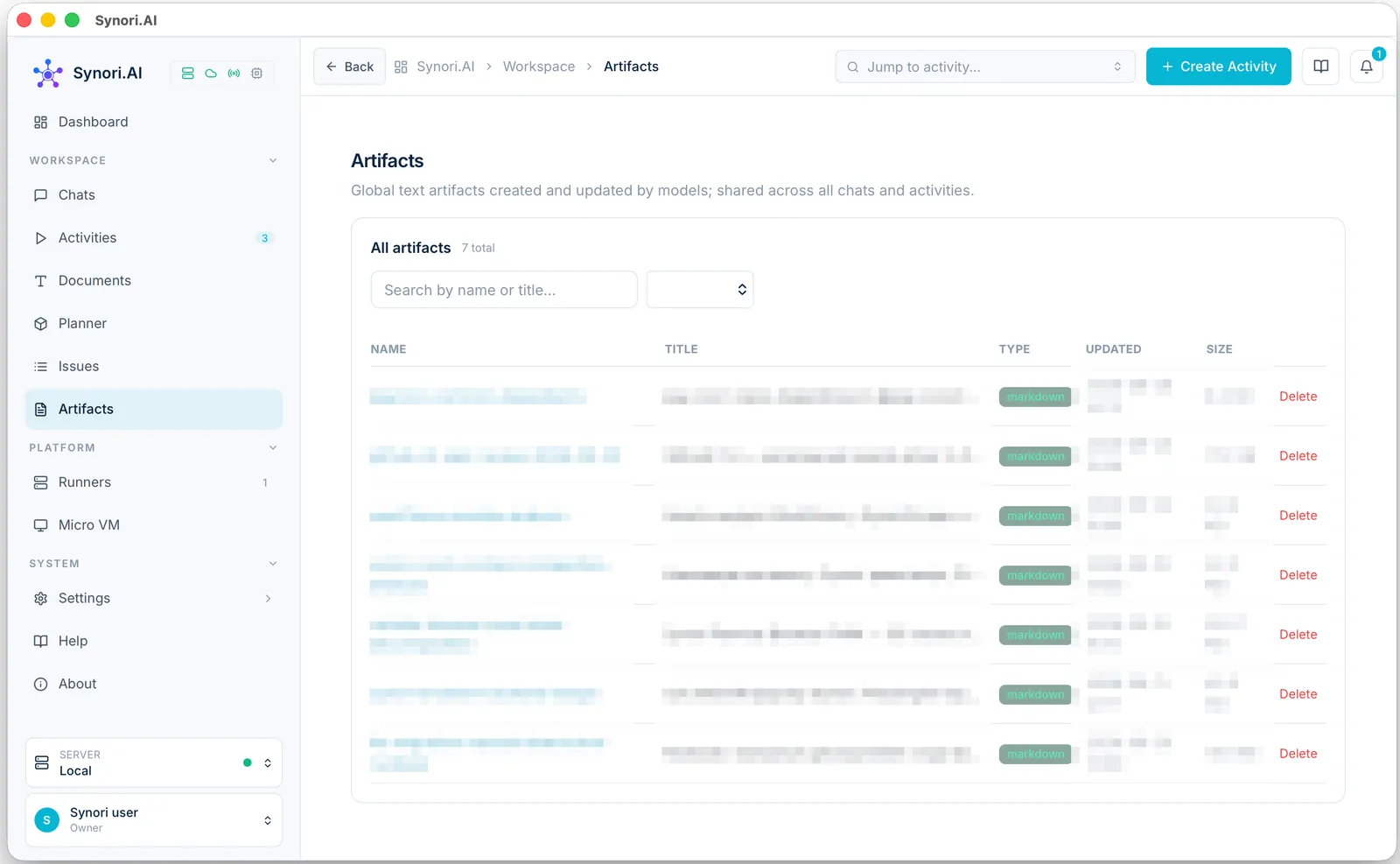Expand the Settings submenu
Viewport: 1400px width, 864px height.
tap(268, 599)
